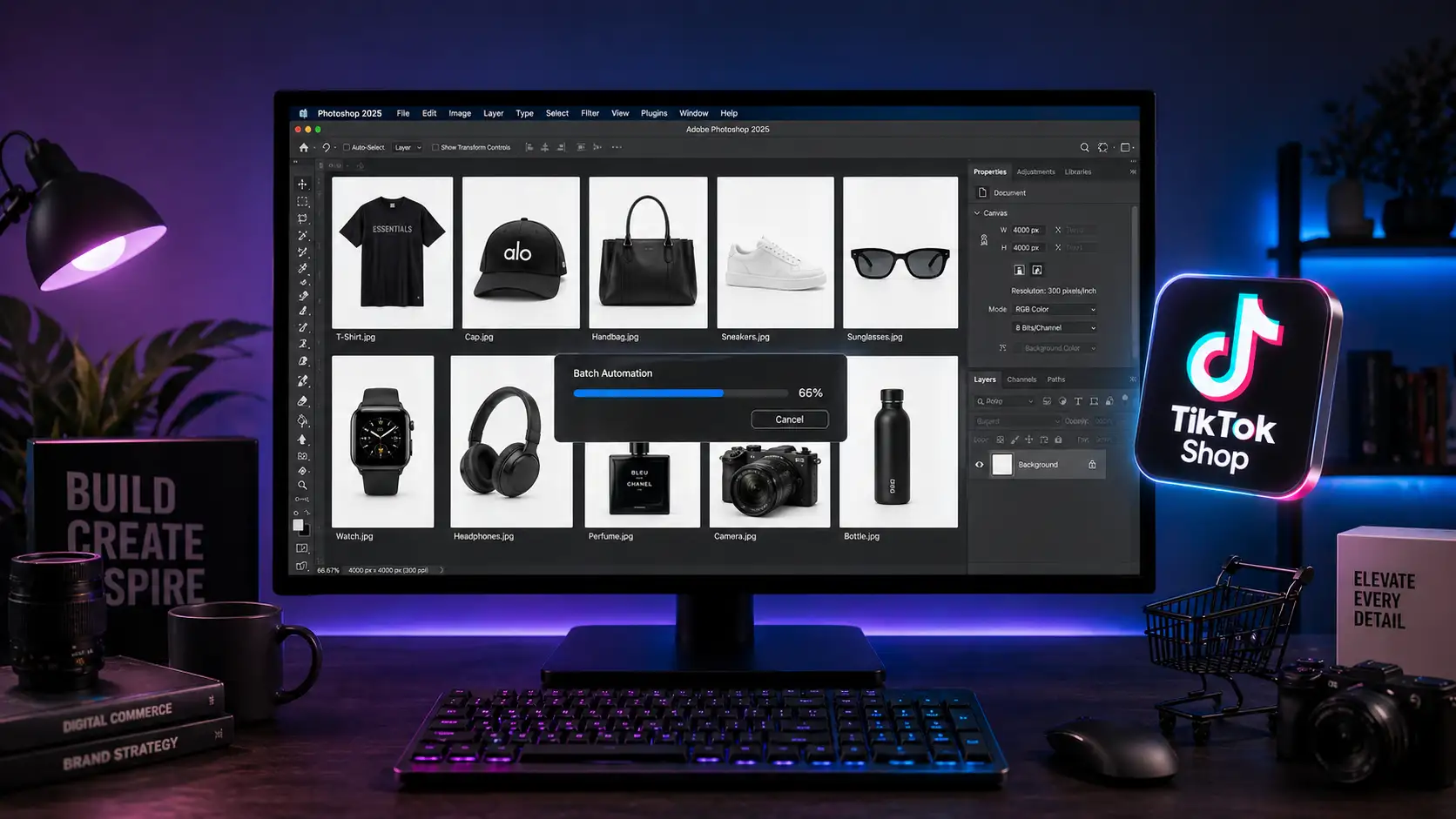Viewport: 1456px width, 819px height.
Task: Click the lock image pixels brush icon
Action: click(1014, 440)
